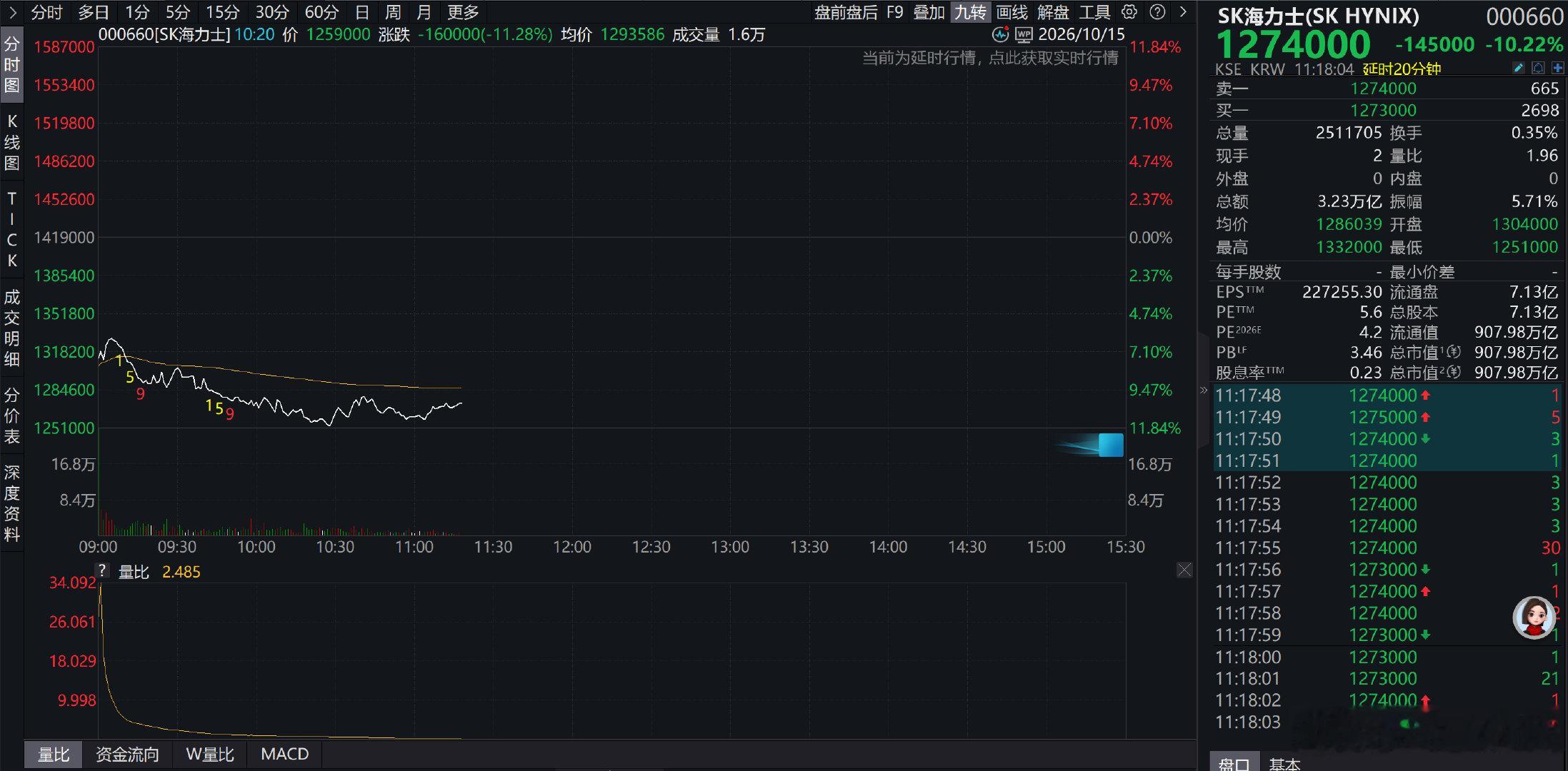The height and width of the screenshot is (771, 1568).
Task: Close the 量比 indicator panel
Action: click(1184, 570)
